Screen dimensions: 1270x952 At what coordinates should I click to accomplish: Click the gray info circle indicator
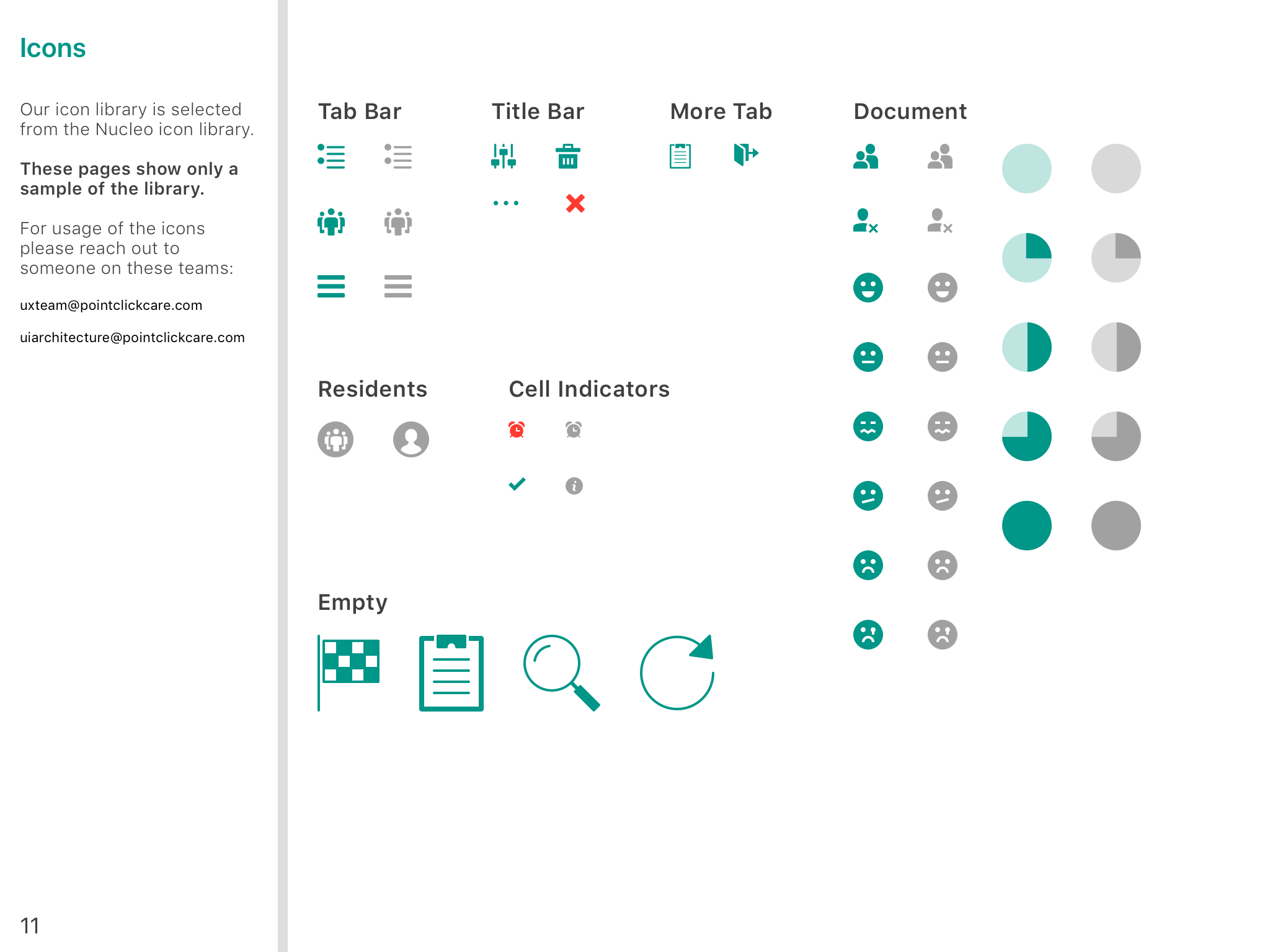(574, 486)
